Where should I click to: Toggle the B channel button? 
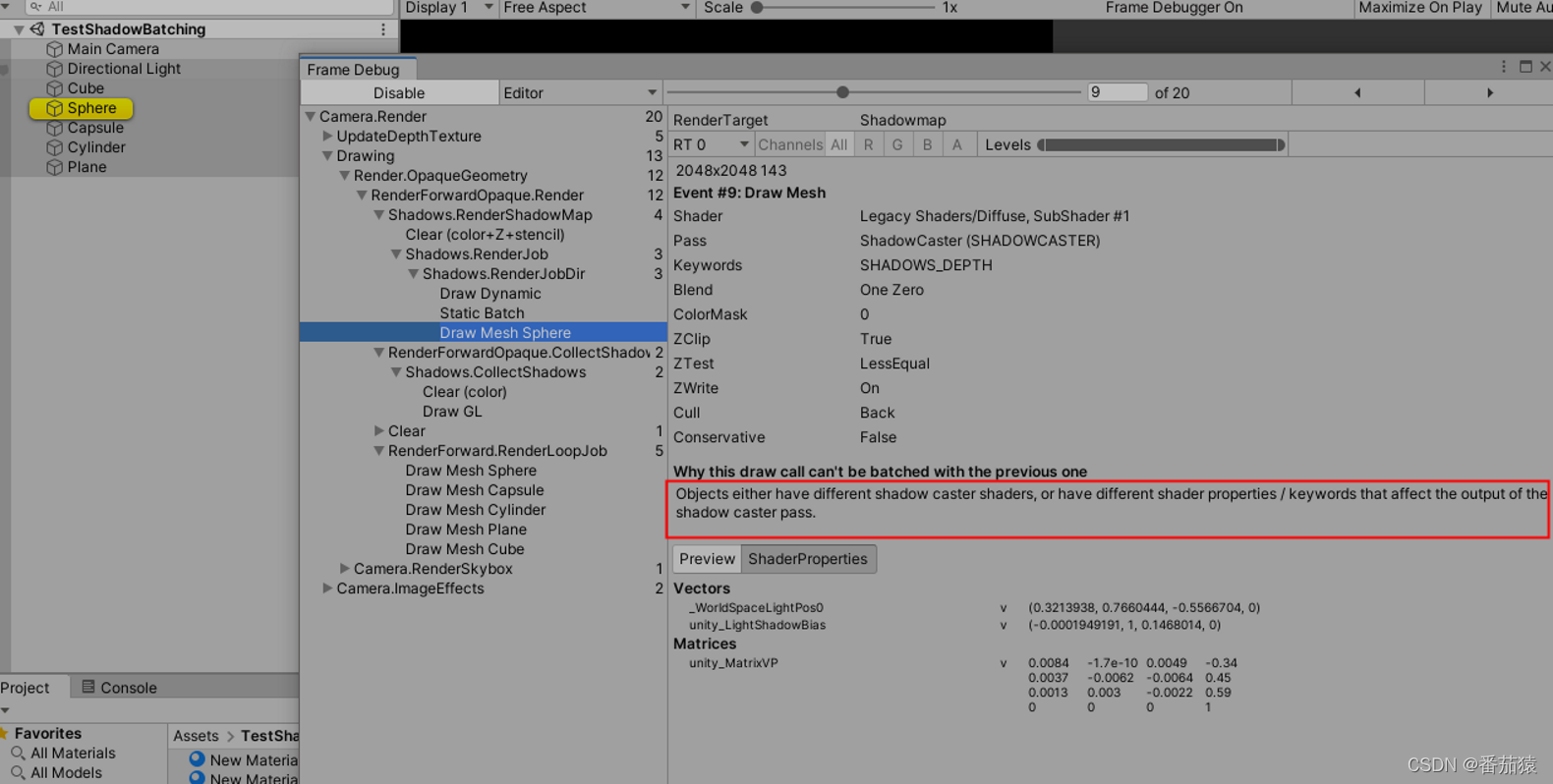[927, 144]
